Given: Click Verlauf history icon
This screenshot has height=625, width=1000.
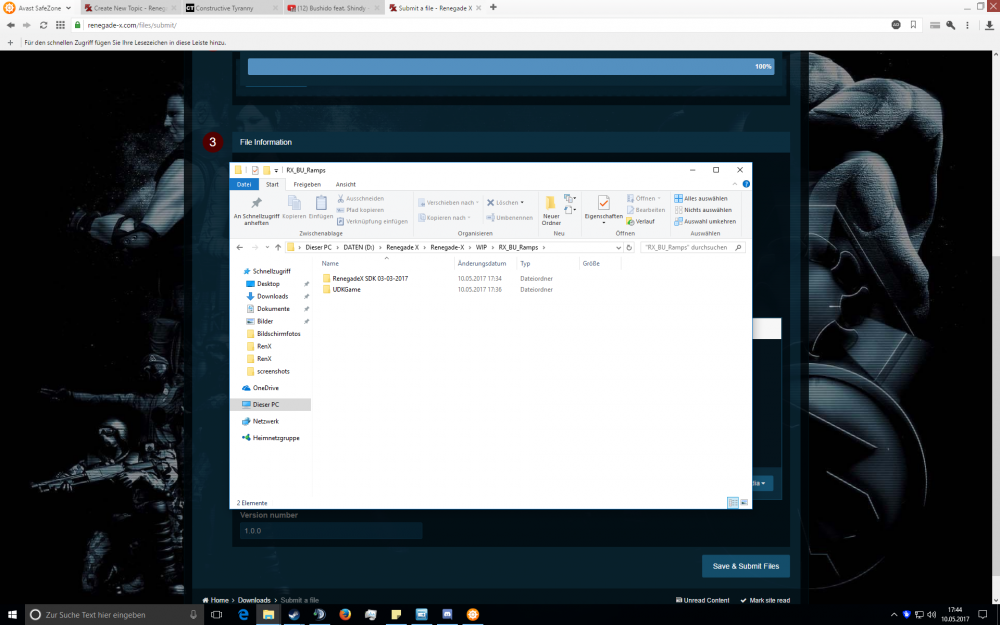Looking at the screenshot, I should coord(640,221).
